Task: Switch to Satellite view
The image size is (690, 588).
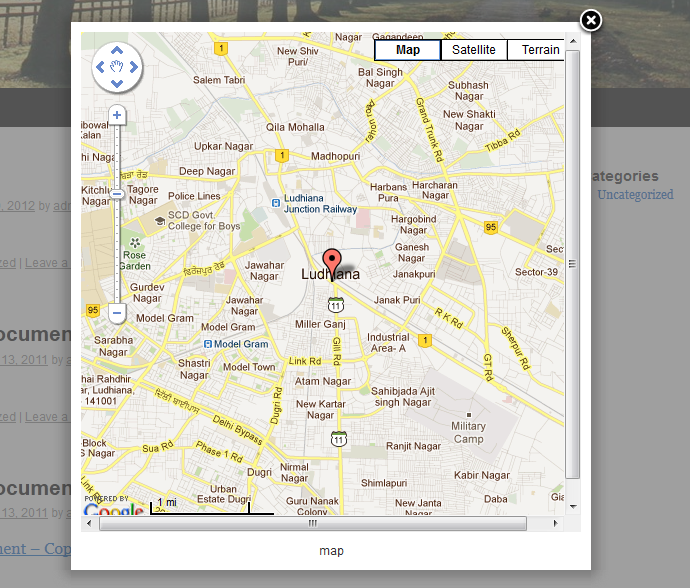Action: (473, 50)
